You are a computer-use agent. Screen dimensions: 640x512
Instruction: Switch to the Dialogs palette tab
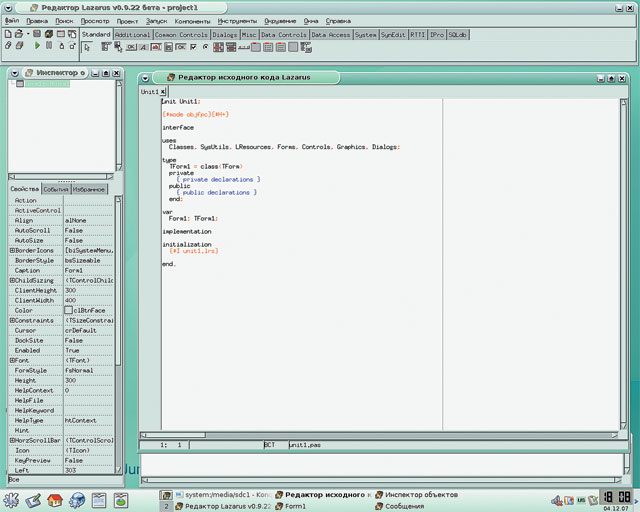coord(225,35)
